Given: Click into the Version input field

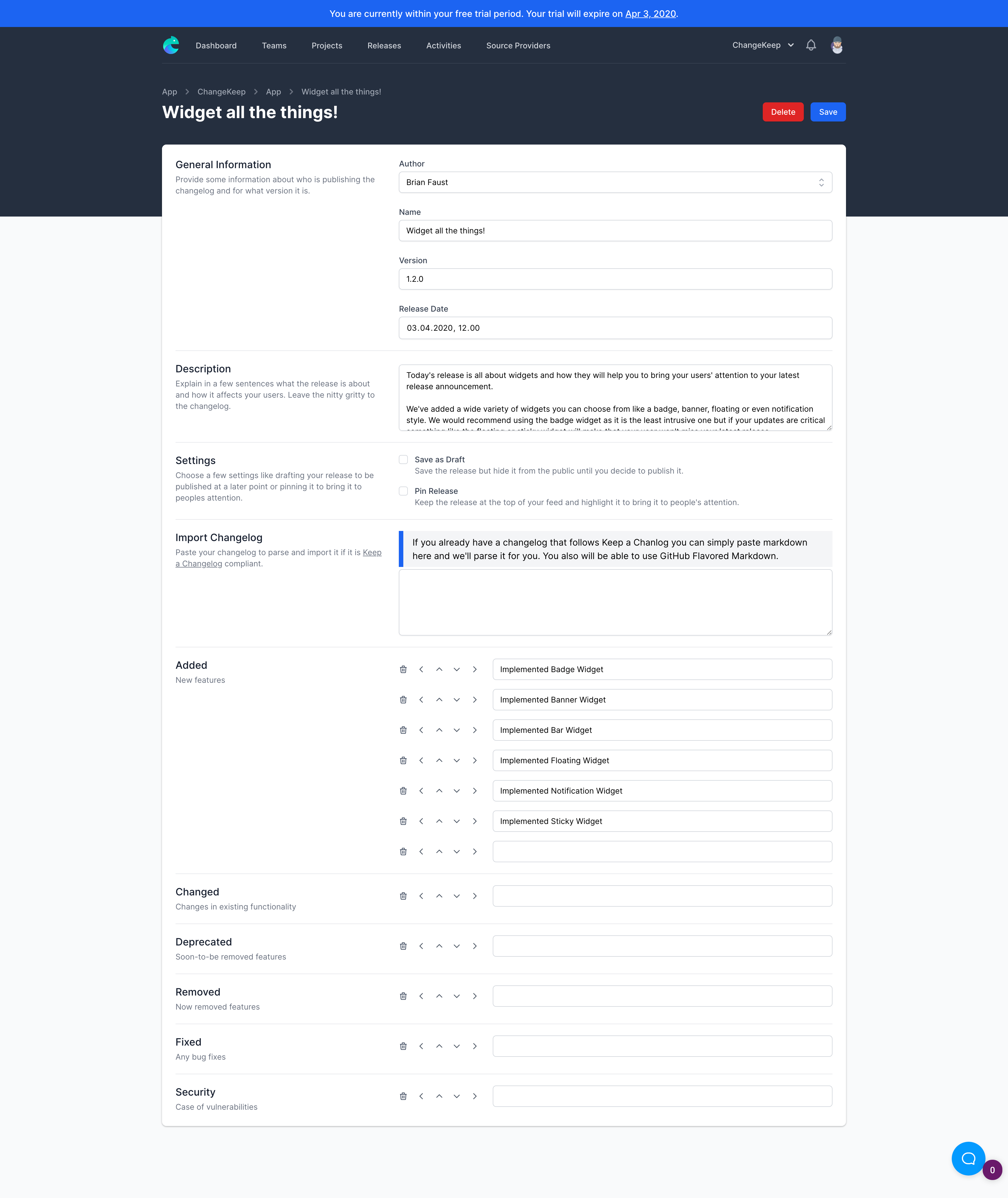Looking at the screenshot, I should 615,279.
